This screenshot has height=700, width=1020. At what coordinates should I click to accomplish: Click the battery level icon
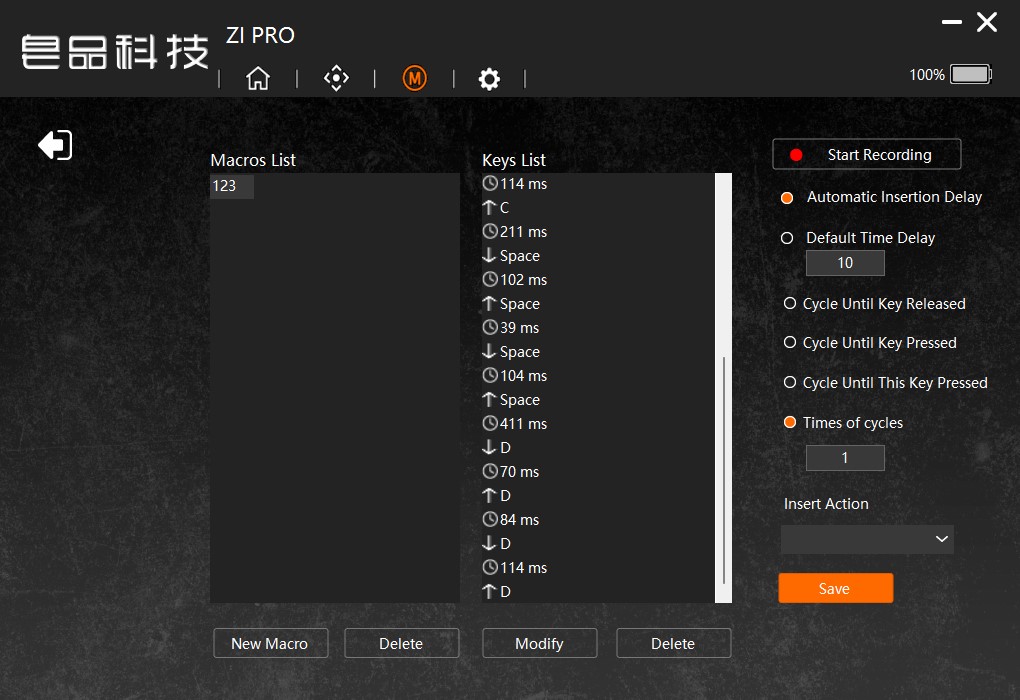point(971,74)
